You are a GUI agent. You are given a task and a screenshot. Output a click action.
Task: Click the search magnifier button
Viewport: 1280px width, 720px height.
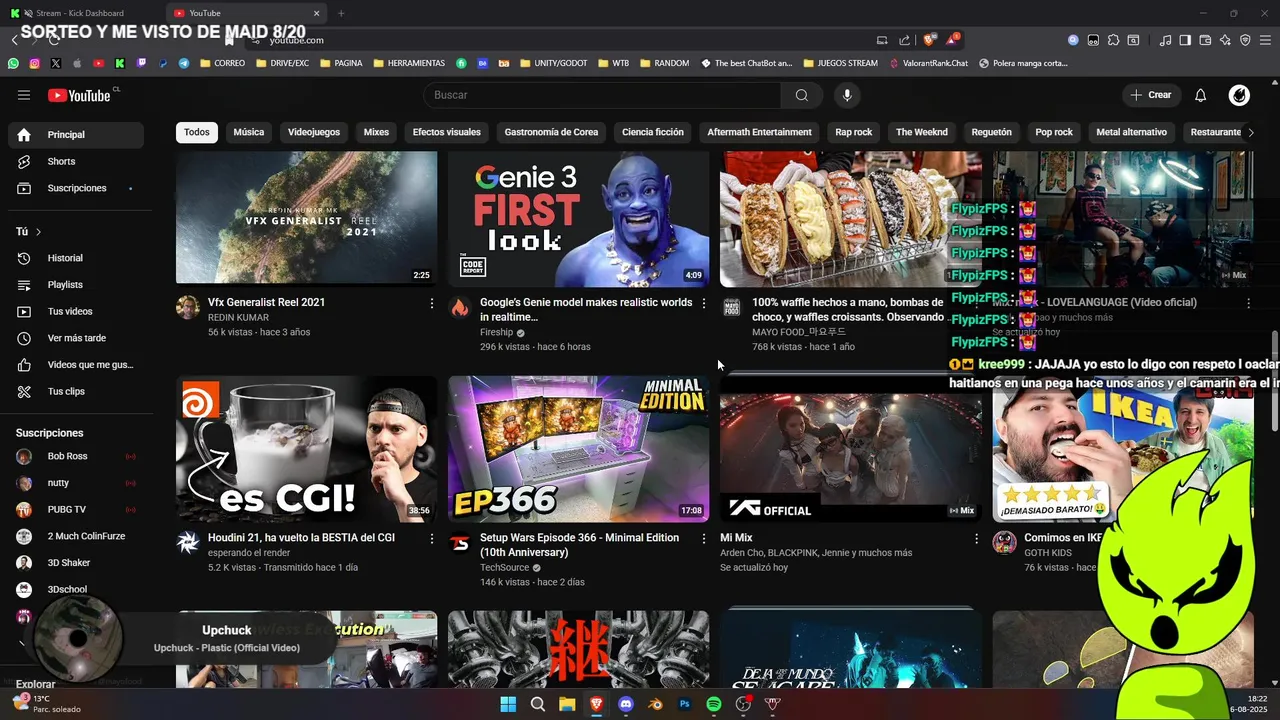click(802, 95)
